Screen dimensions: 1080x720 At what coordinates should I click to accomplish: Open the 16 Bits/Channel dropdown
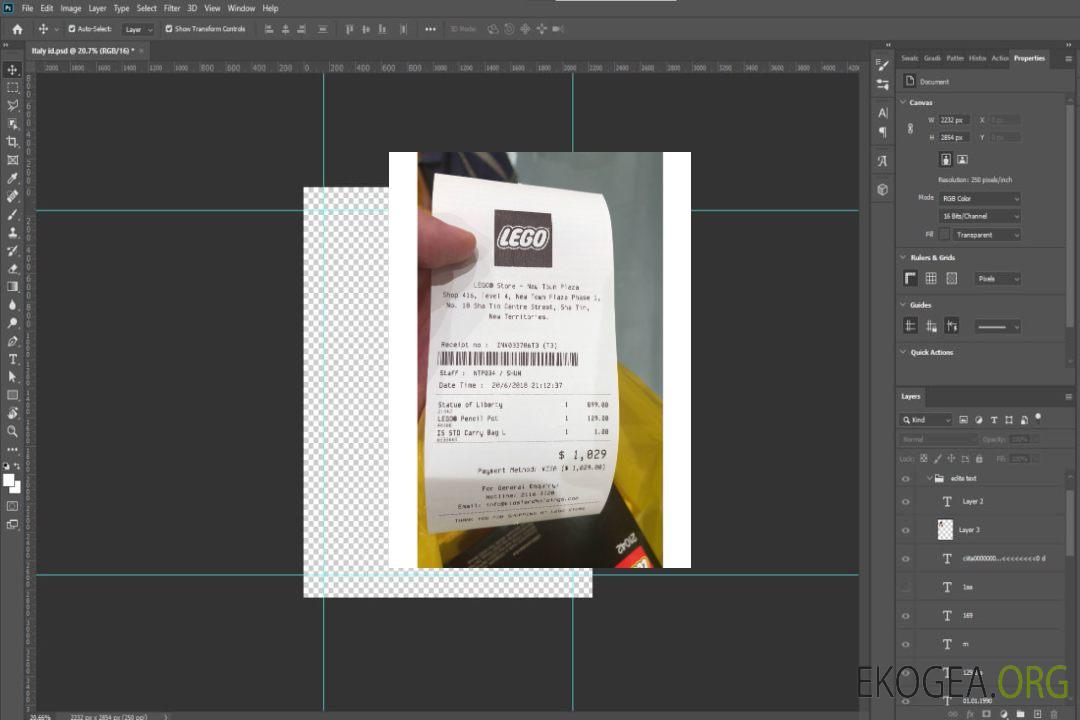[x=979, y=216]
